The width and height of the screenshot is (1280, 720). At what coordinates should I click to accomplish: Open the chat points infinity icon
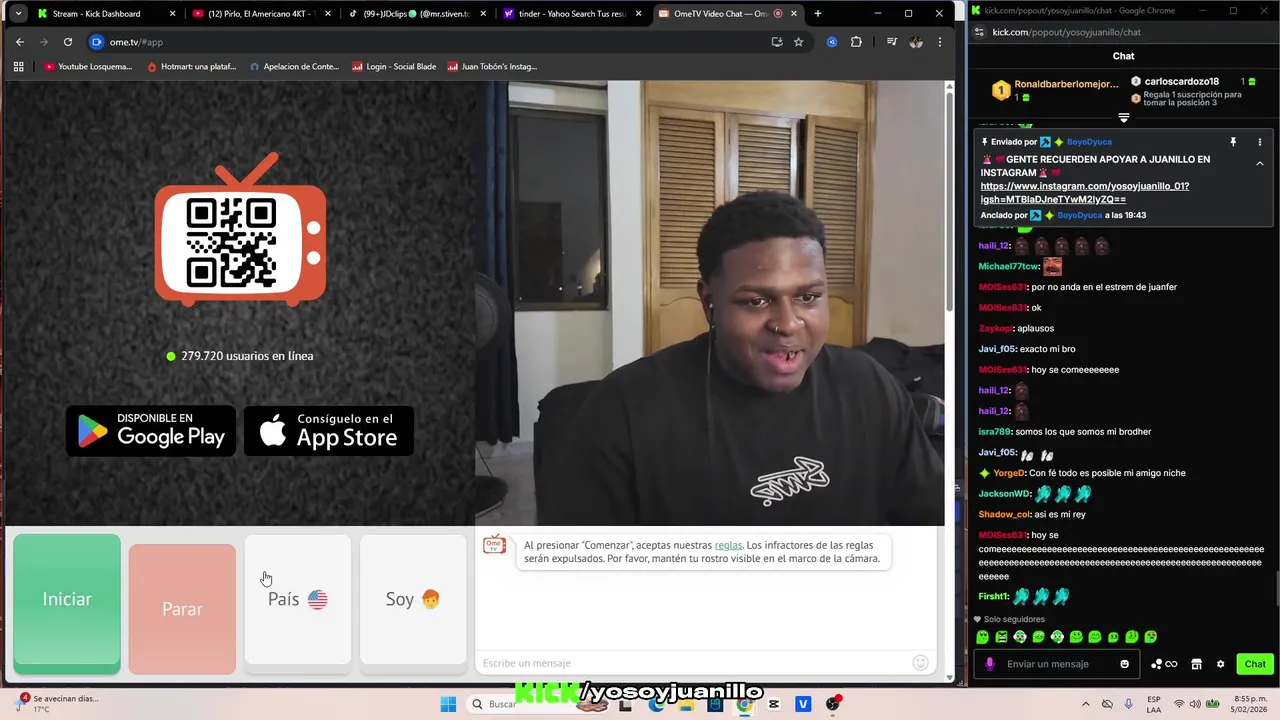(1165, 664)
